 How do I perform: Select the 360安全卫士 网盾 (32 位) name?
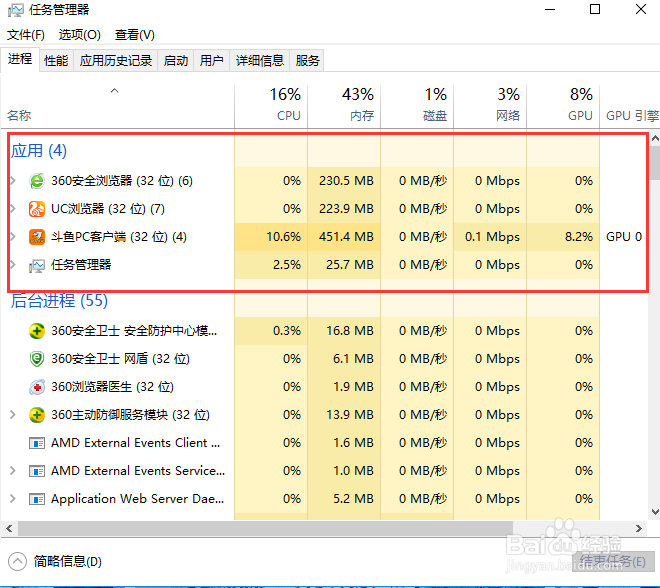click(120, 359)
